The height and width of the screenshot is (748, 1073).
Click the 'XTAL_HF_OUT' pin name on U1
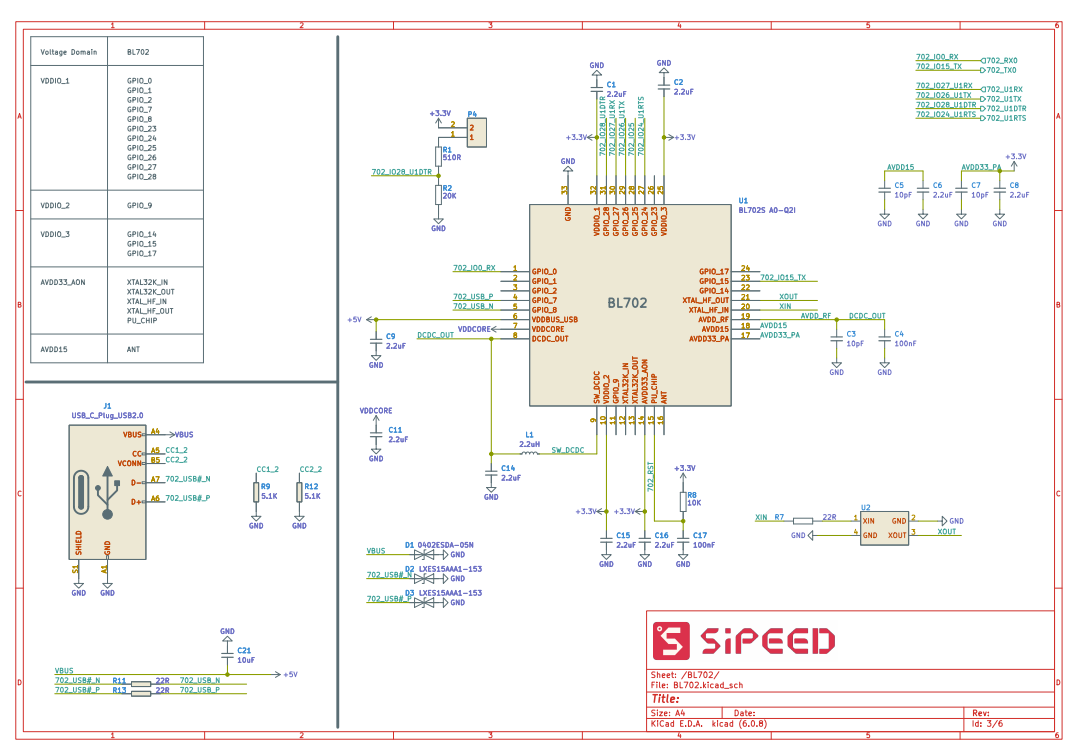pos(706,300)
